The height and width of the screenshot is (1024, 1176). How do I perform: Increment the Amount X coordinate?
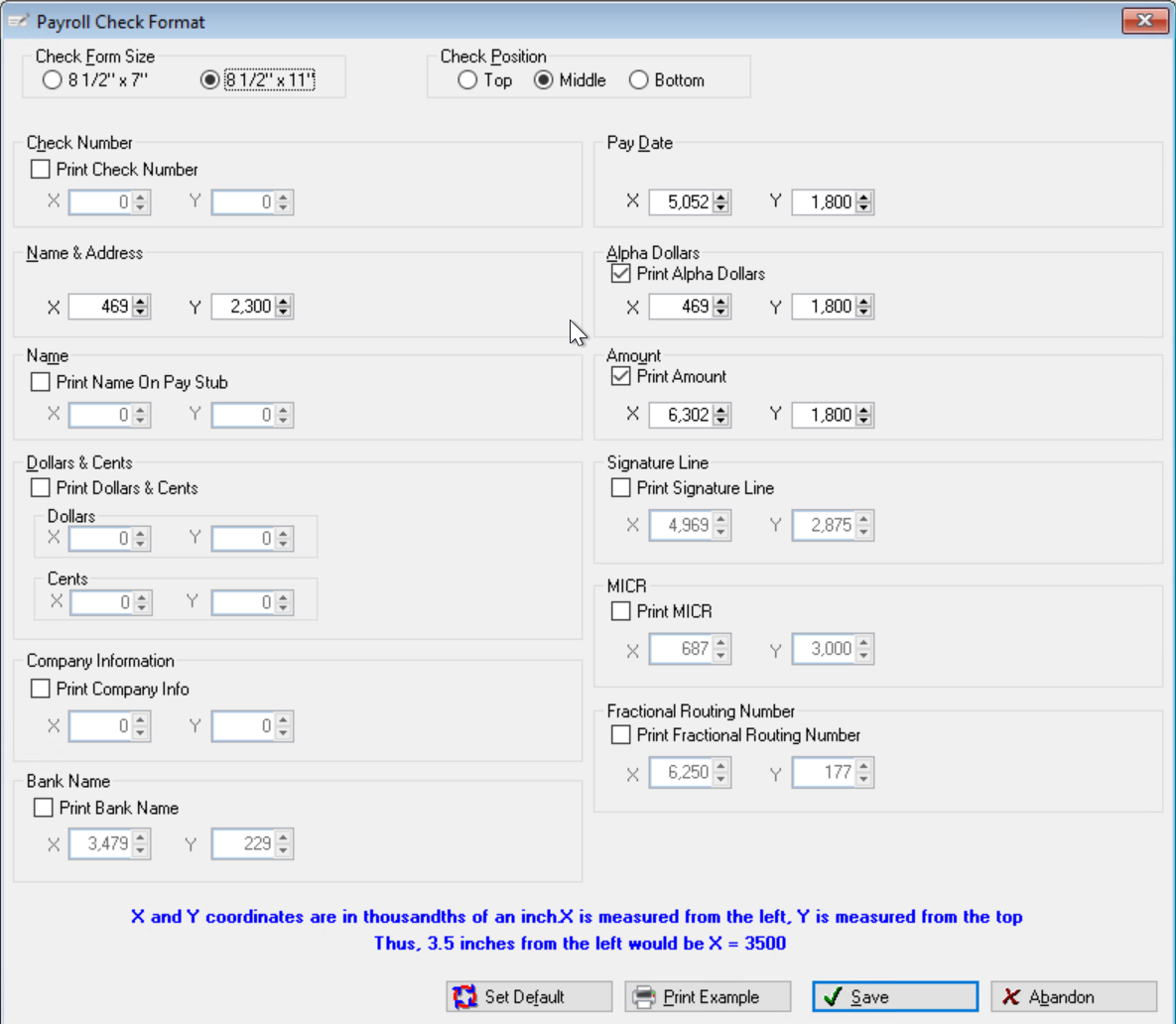coord(722,410)
